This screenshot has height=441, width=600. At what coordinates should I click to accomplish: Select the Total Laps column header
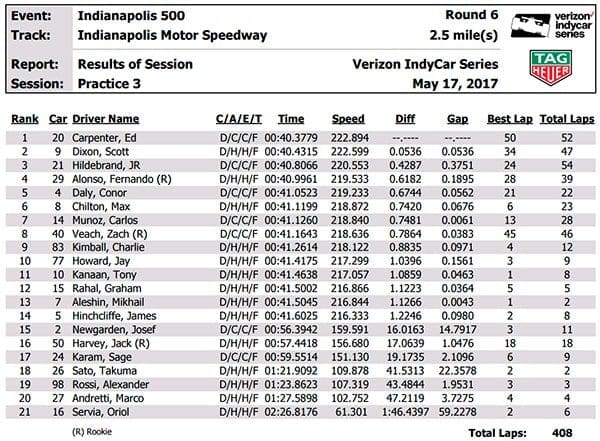click(x=563, y=119)
